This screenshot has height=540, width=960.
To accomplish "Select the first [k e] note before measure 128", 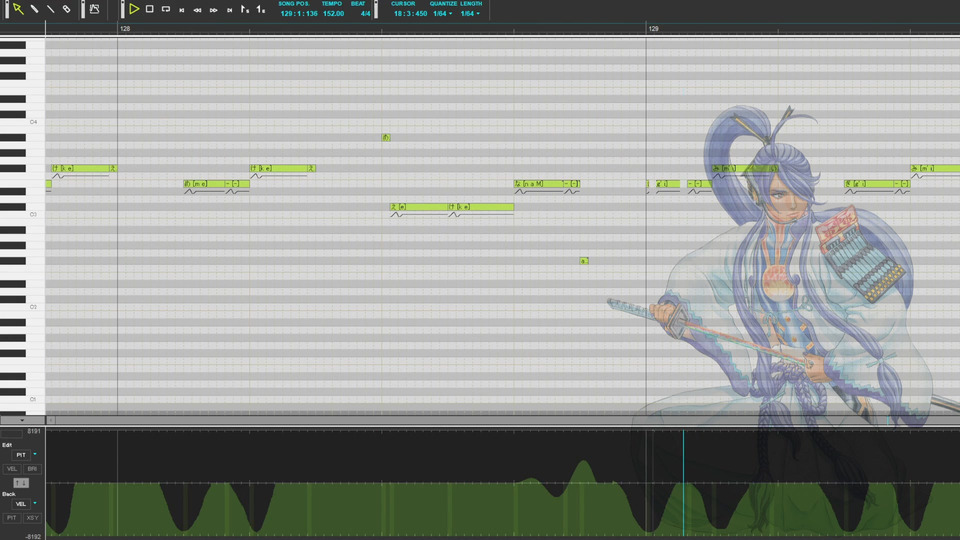I will [x=80, y=168].
